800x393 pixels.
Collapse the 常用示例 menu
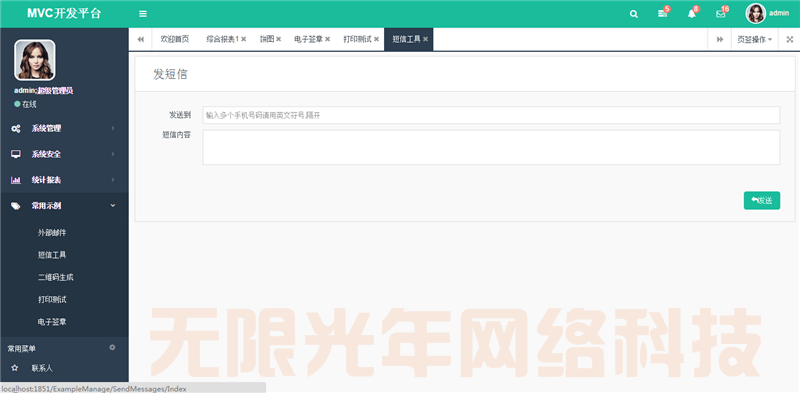point(64,206)
